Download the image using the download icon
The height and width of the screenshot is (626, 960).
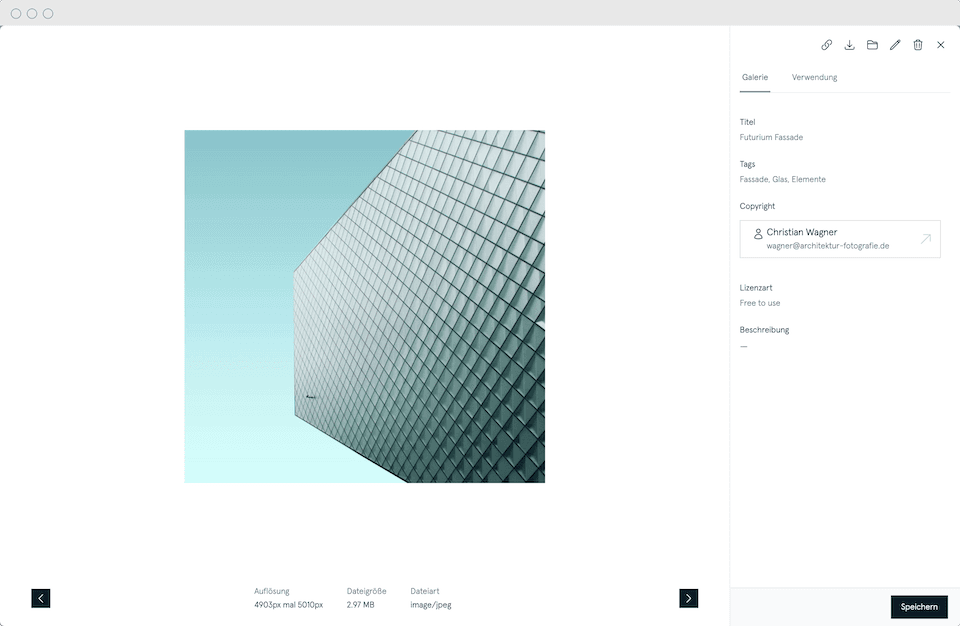[x=850, y=45]
